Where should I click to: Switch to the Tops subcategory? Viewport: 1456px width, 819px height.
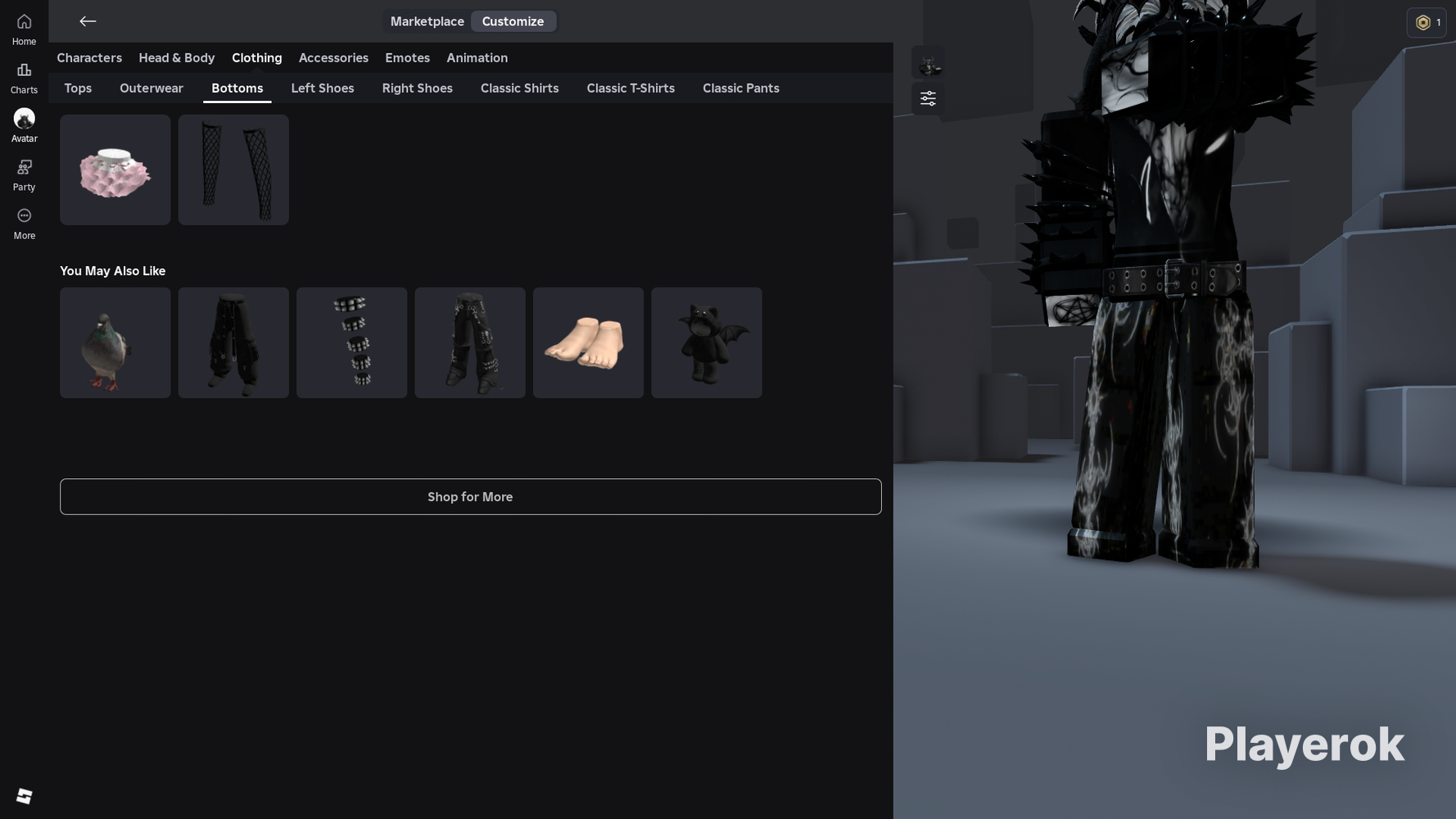tap(78, 88)
